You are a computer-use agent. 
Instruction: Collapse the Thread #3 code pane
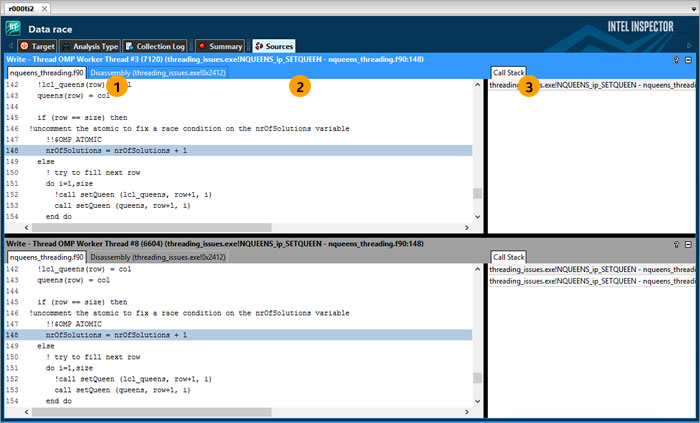point(688,60)
